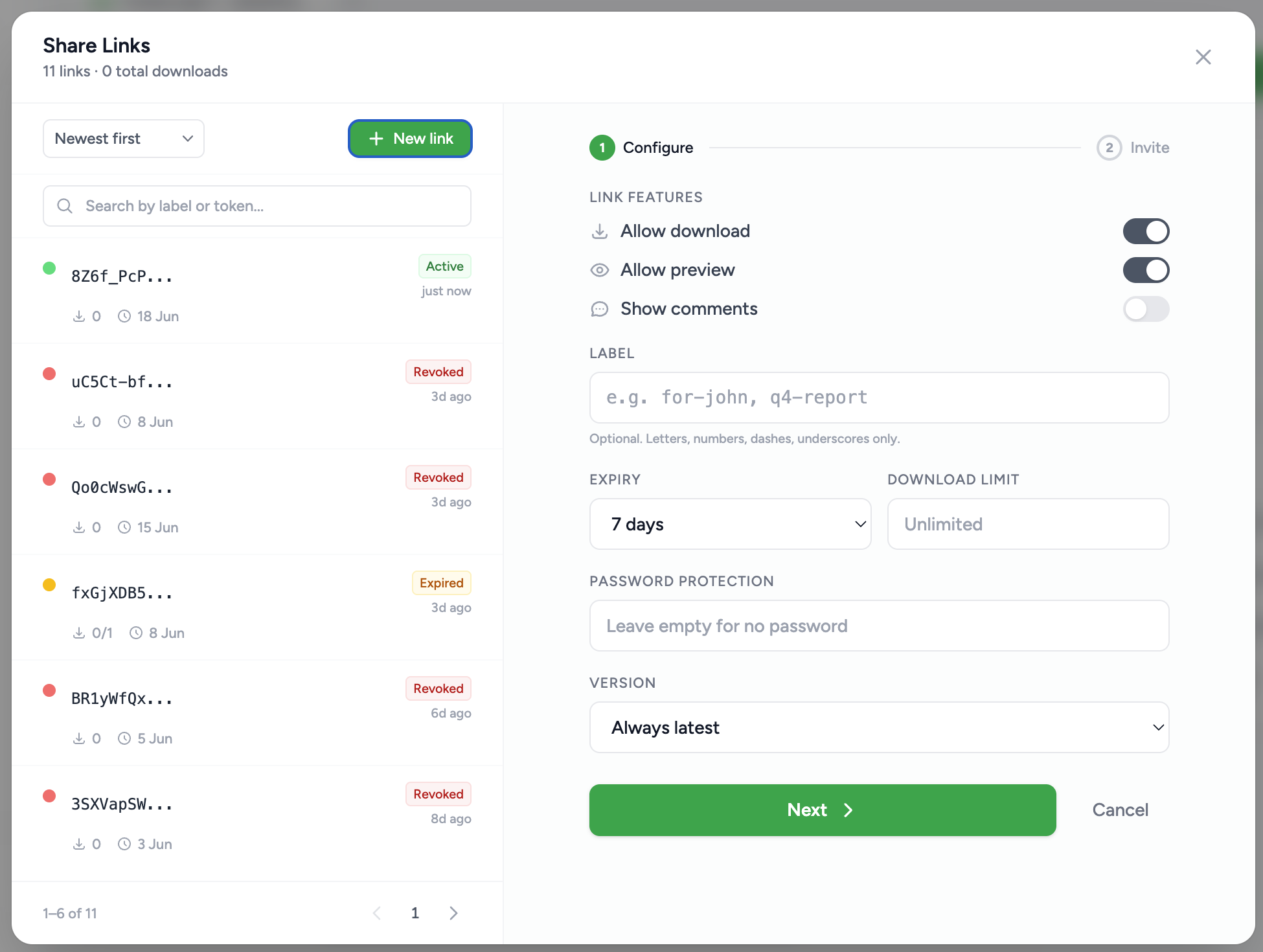Click yellow status dot of fxGjXDB5...
This screenshot has width=1263, height=952.
click(x=49, y=585)
